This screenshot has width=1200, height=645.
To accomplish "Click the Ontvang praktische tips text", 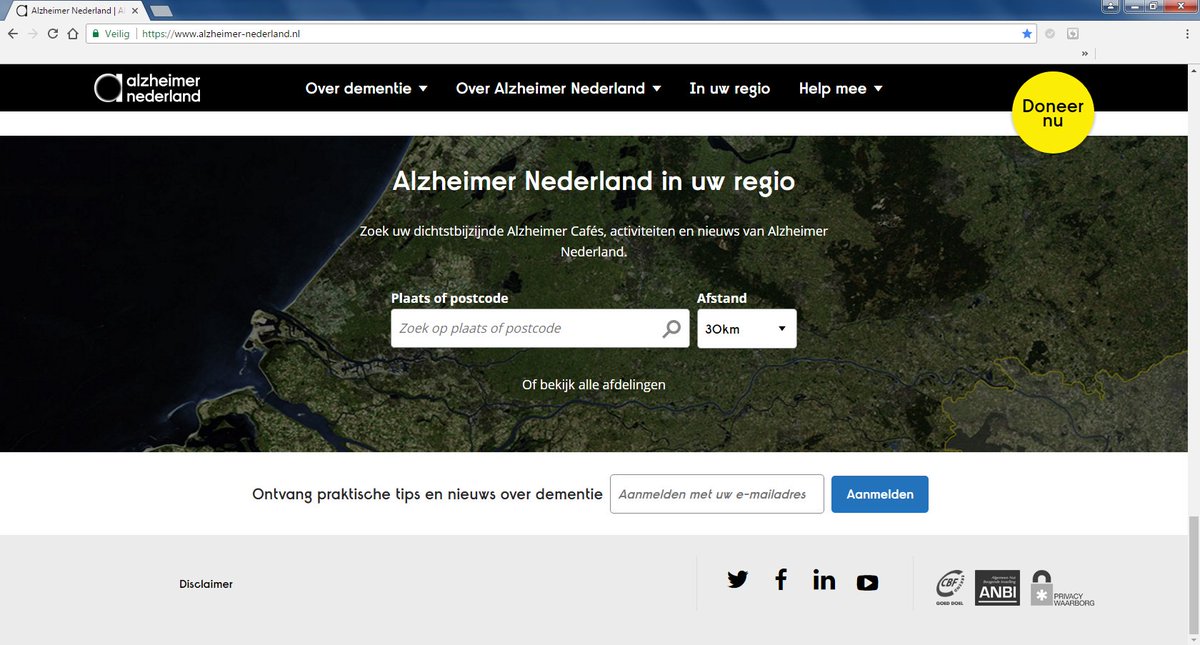I will pos(428,494).
